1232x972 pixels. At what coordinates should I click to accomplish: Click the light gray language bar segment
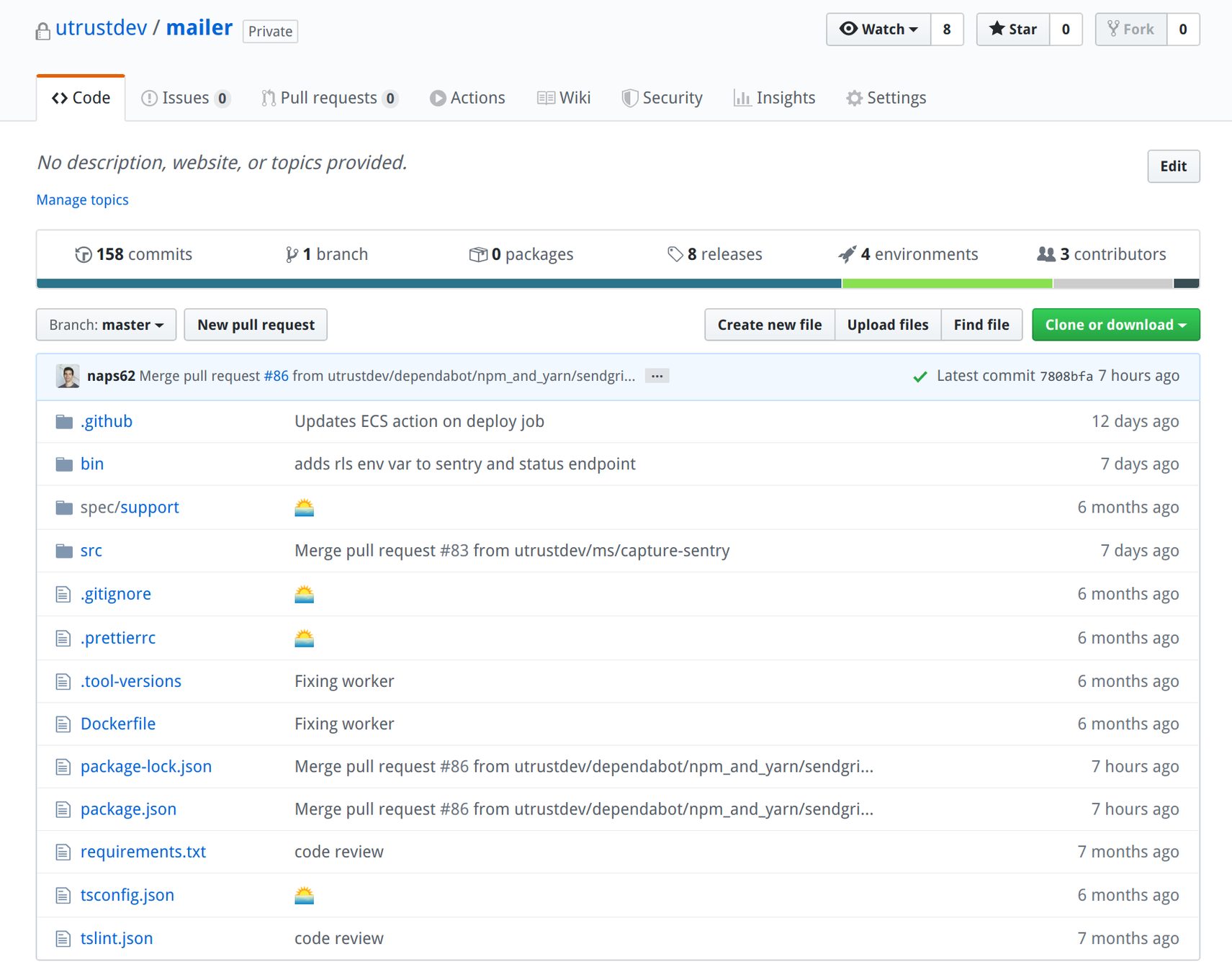point(1113,284)
